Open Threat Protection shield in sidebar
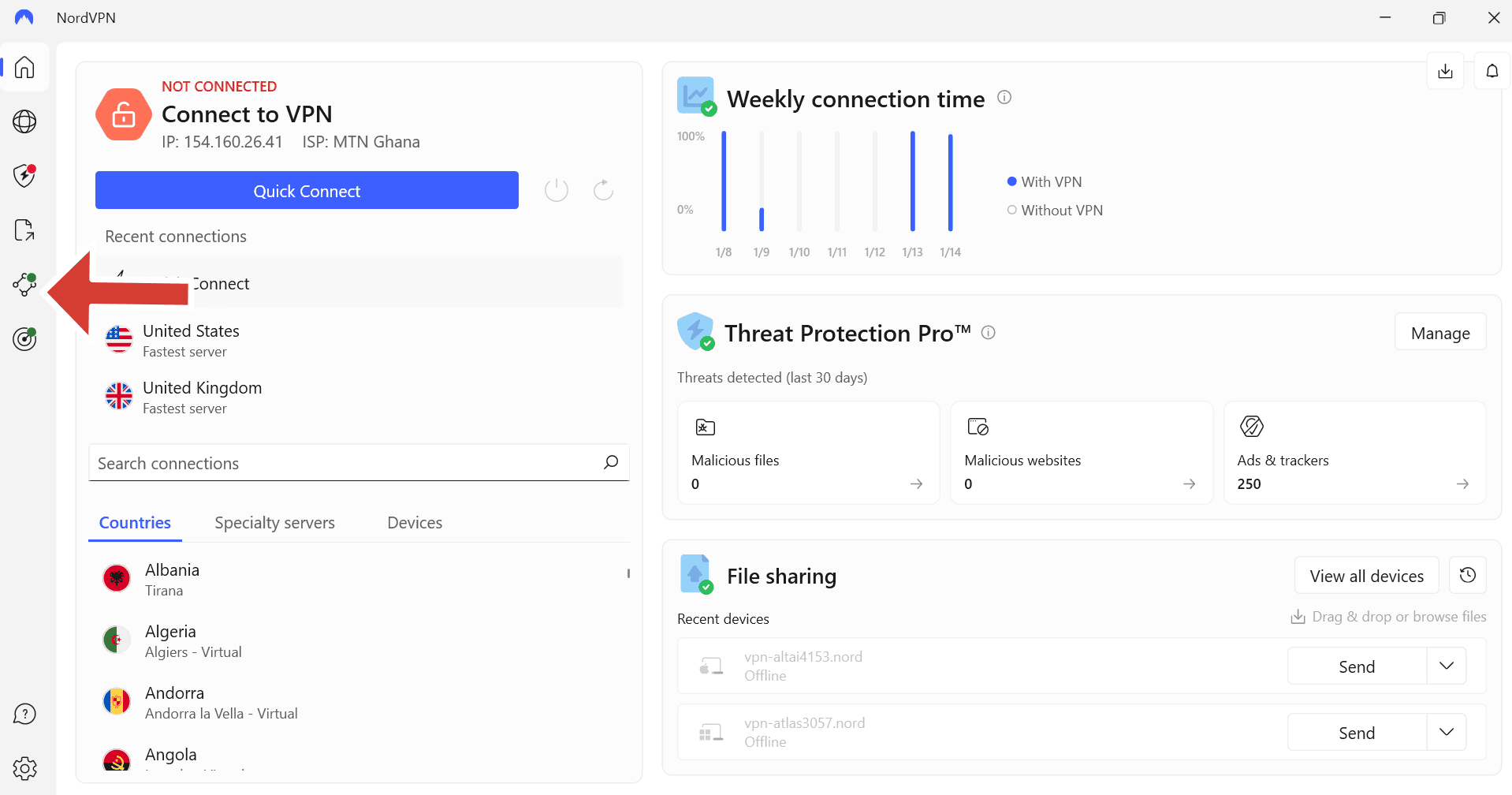This screenshot has height=795, width=1512. (24, 175)
